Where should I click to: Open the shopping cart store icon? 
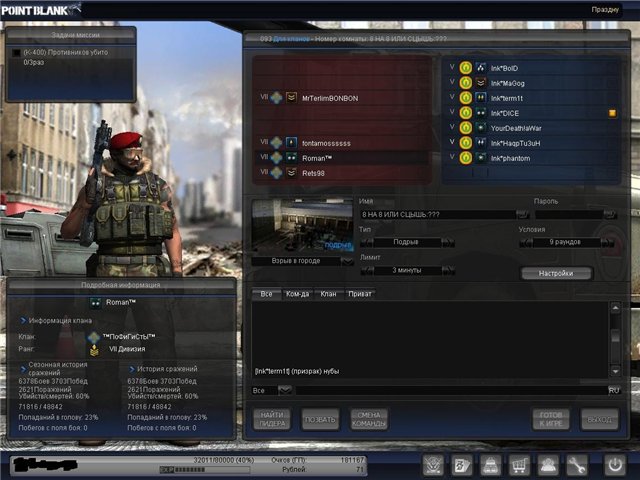pyautogui.click(x=519, y=465)
